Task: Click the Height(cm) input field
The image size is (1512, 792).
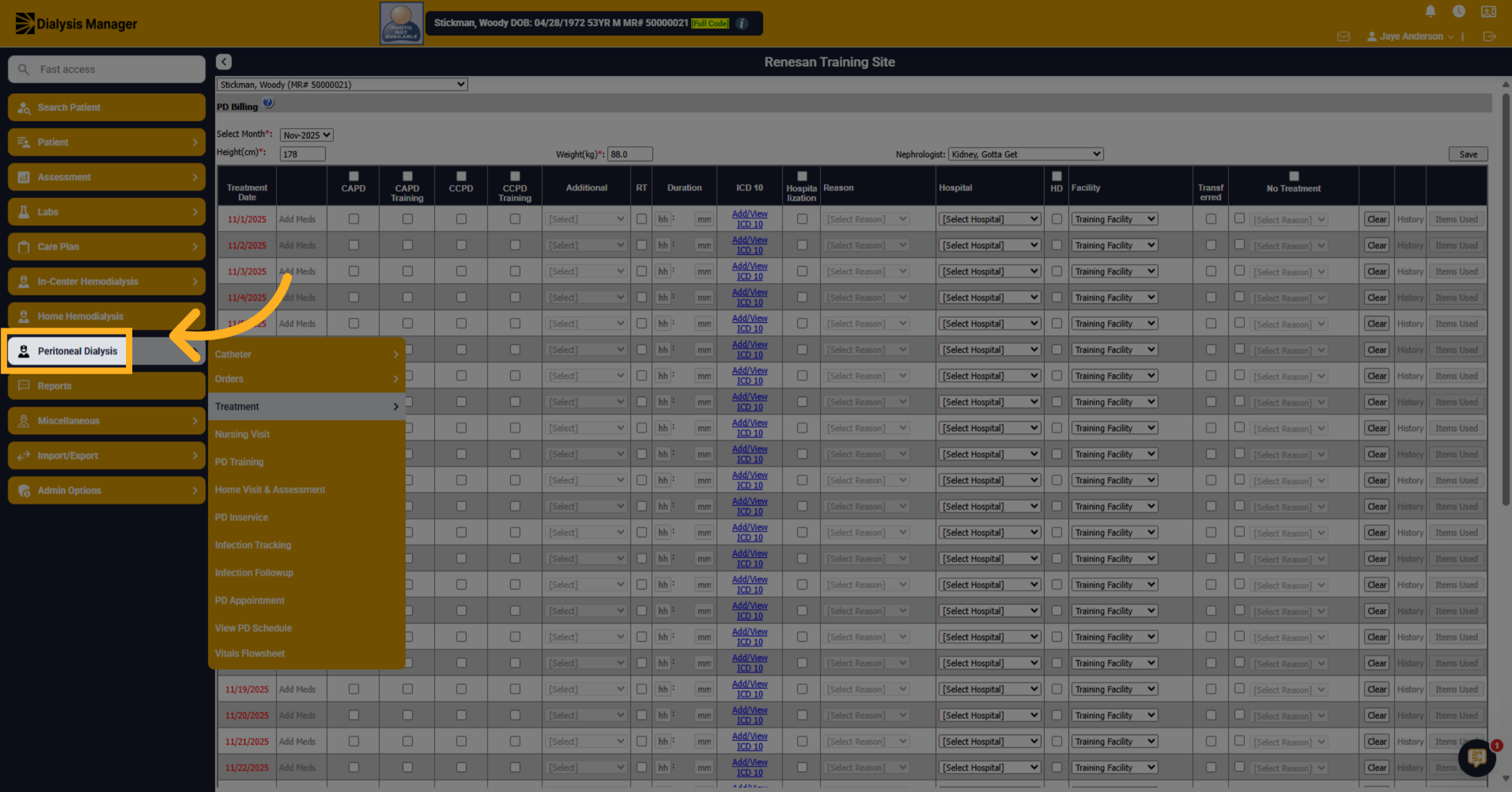Action: 302,154
